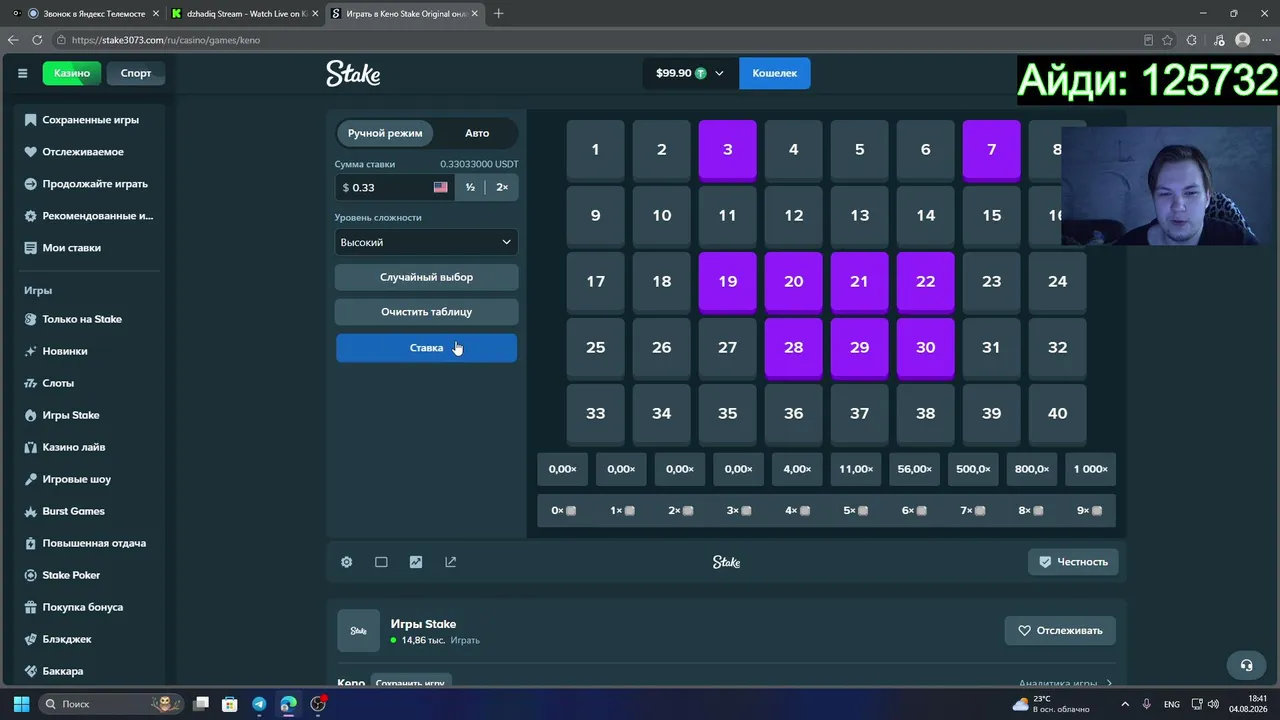The image size is (1280, 720).
Task: Open Баккара in the sidebar
Action: [x=63, y=671]
